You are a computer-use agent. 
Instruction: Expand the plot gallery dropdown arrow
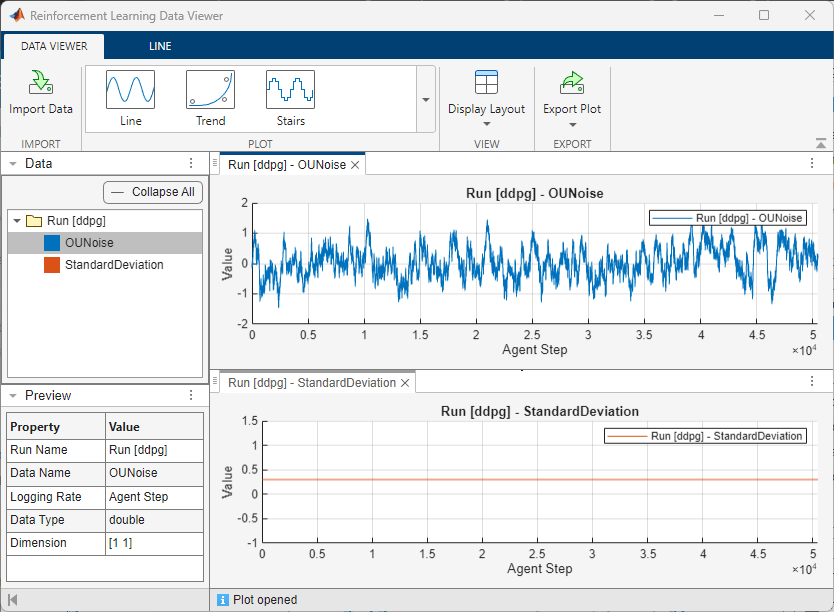tap(425, 100)
